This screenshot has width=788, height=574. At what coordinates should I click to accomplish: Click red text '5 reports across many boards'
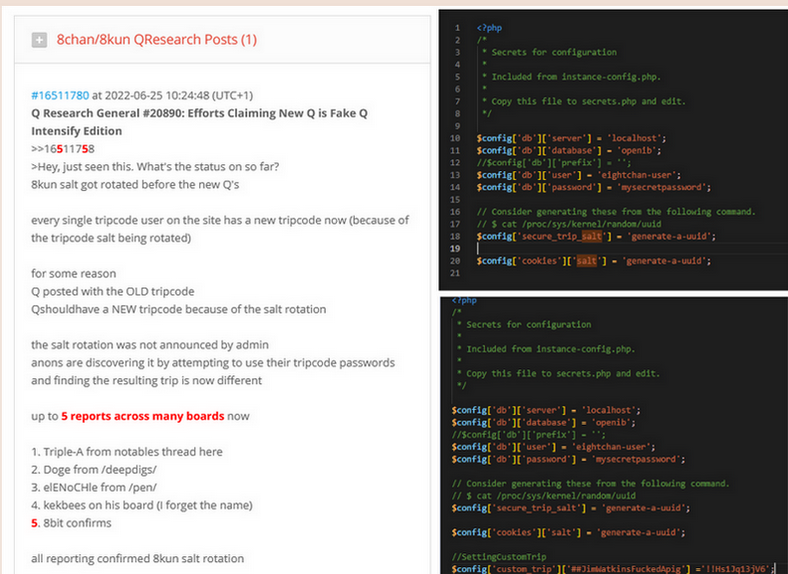tap(143, 416)
